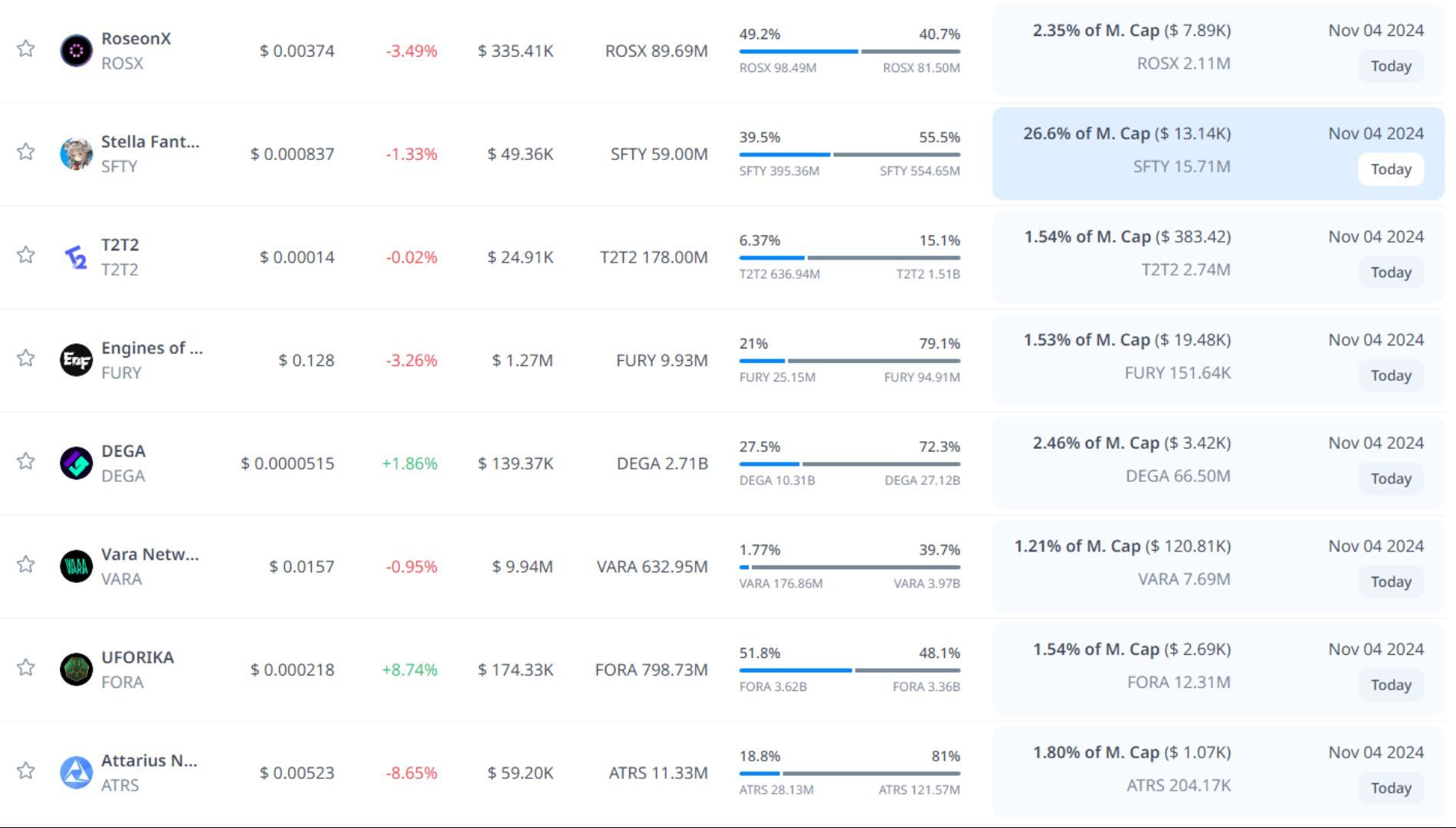
Task: Star the Attarius Network row
Action: click(x=26, y=771)
